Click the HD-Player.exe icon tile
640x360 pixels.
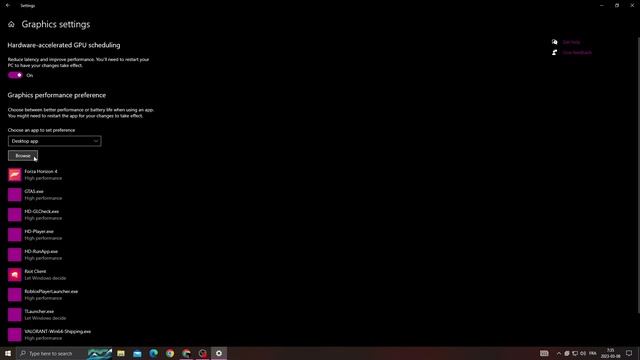[15, 235]
